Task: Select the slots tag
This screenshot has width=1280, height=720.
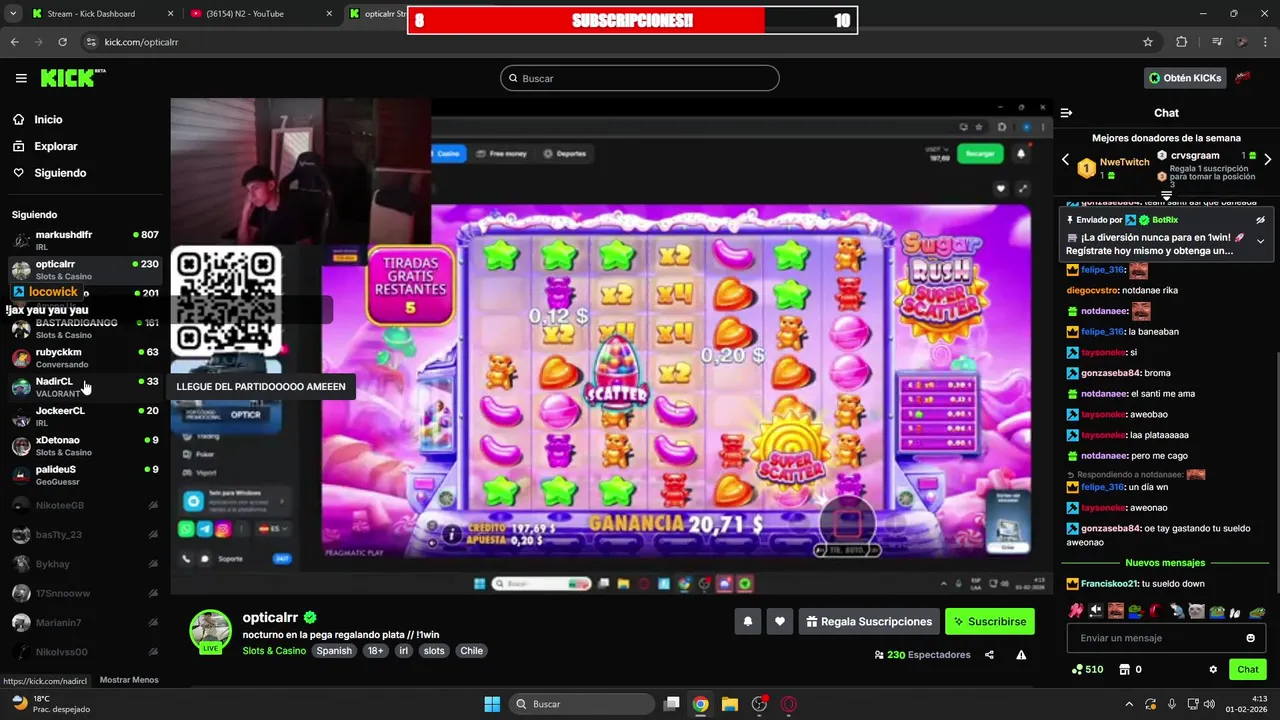Action: tap(434, 650)
